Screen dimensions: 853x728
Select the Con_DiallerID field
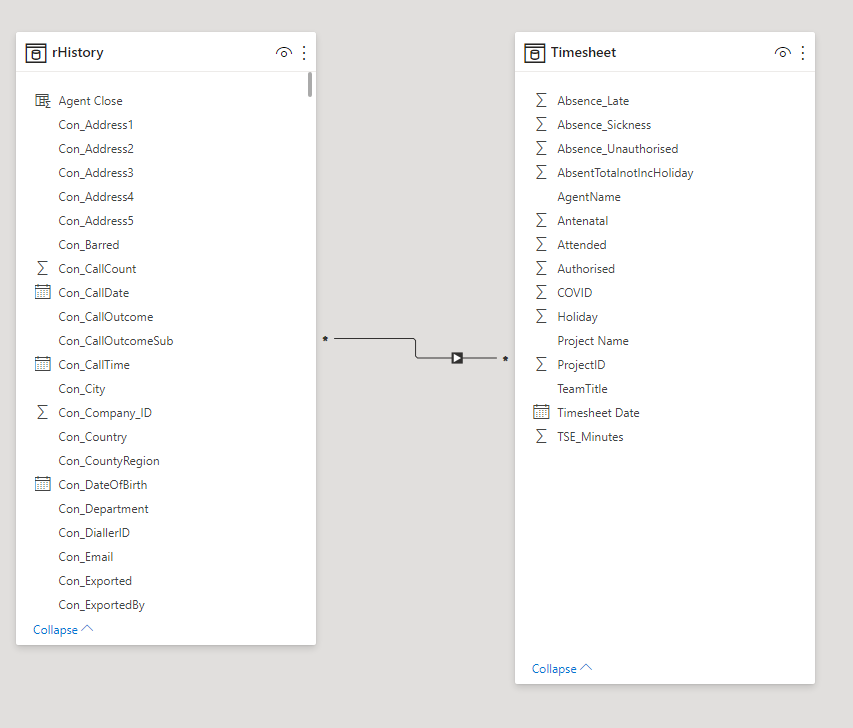point(94,533)
